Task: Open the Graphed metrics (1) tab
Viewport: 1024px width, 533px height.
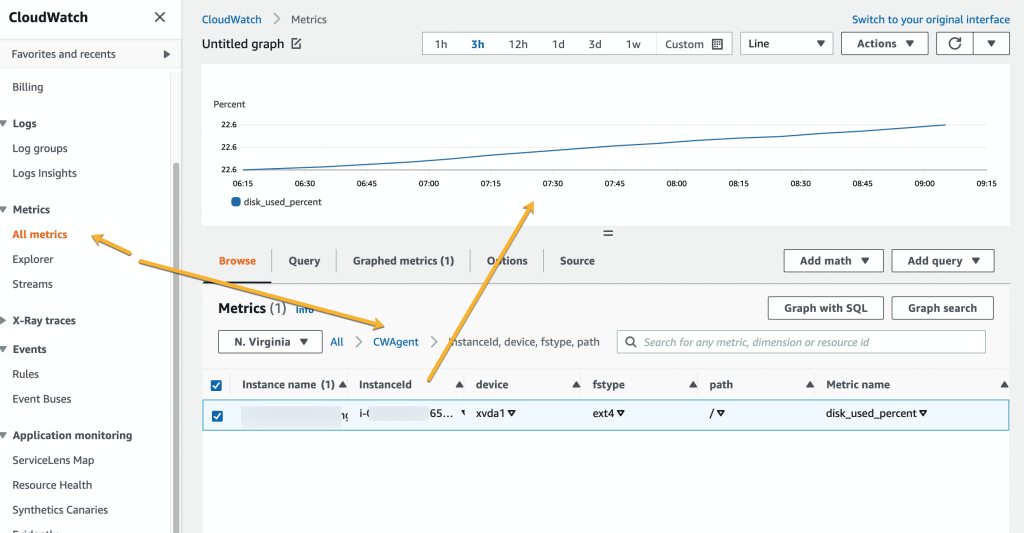Action: (403, 261)
